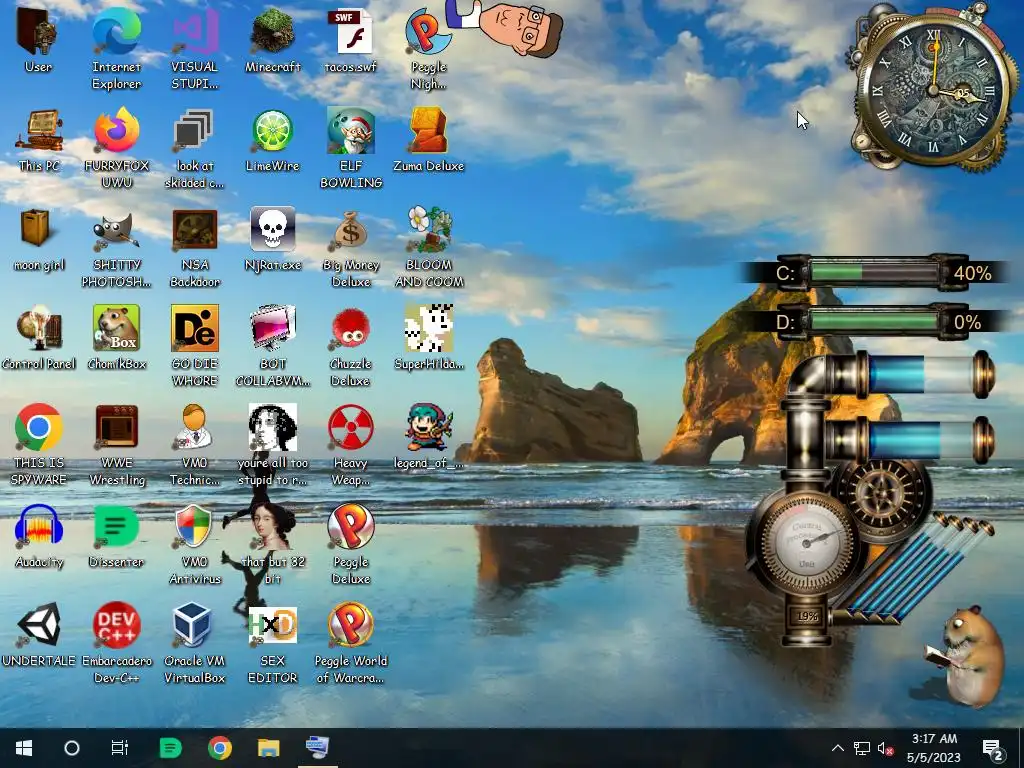
Task: Click the reading hamster gadget
Action: [965, 655]
